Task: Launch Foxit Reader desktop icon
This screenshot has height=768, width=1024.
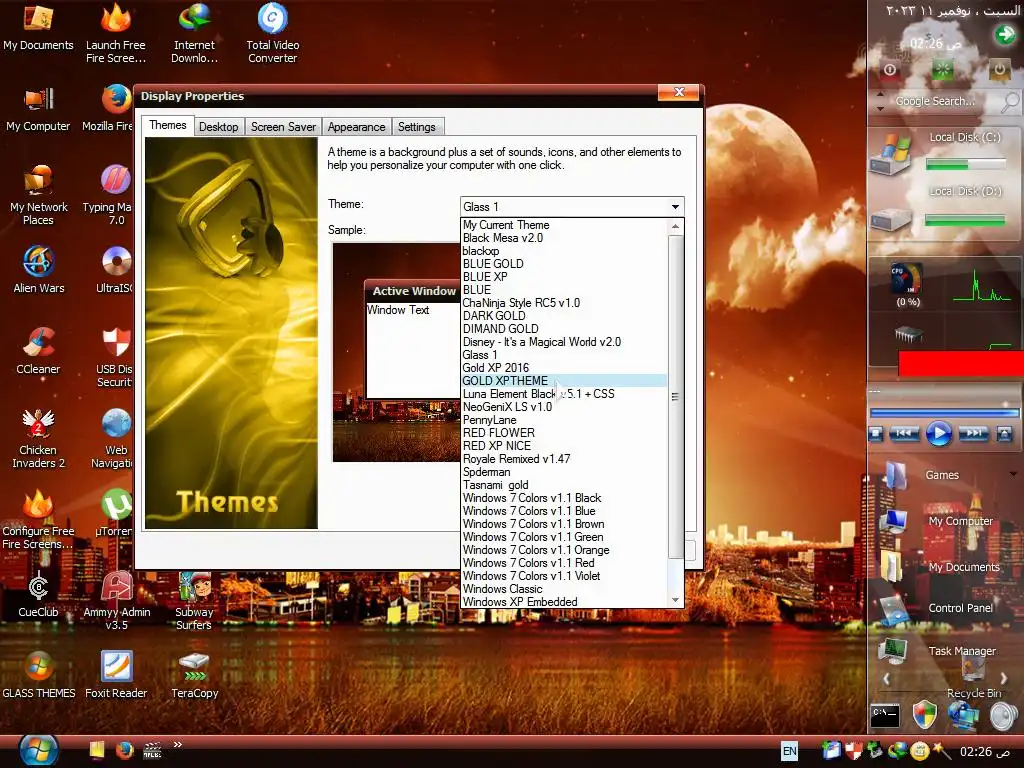Action: [x=116, y=675]
